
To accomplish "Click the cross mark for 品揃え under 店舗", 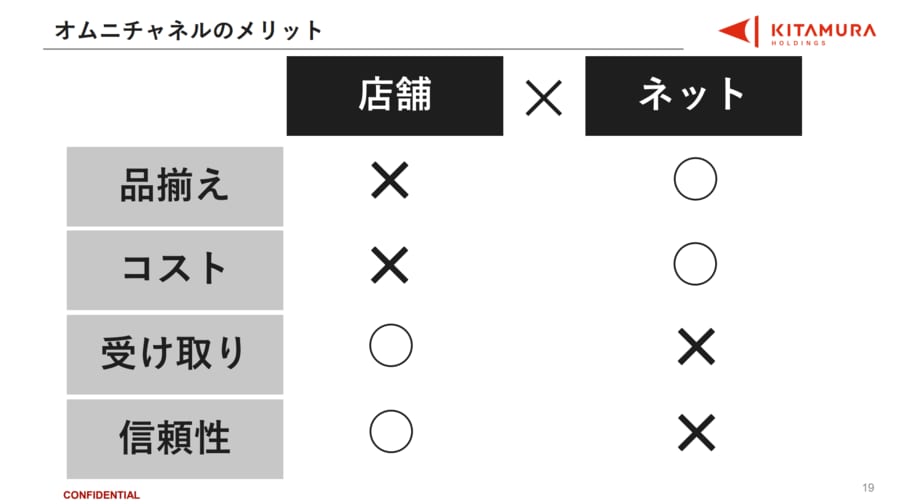I will [390, 181].
